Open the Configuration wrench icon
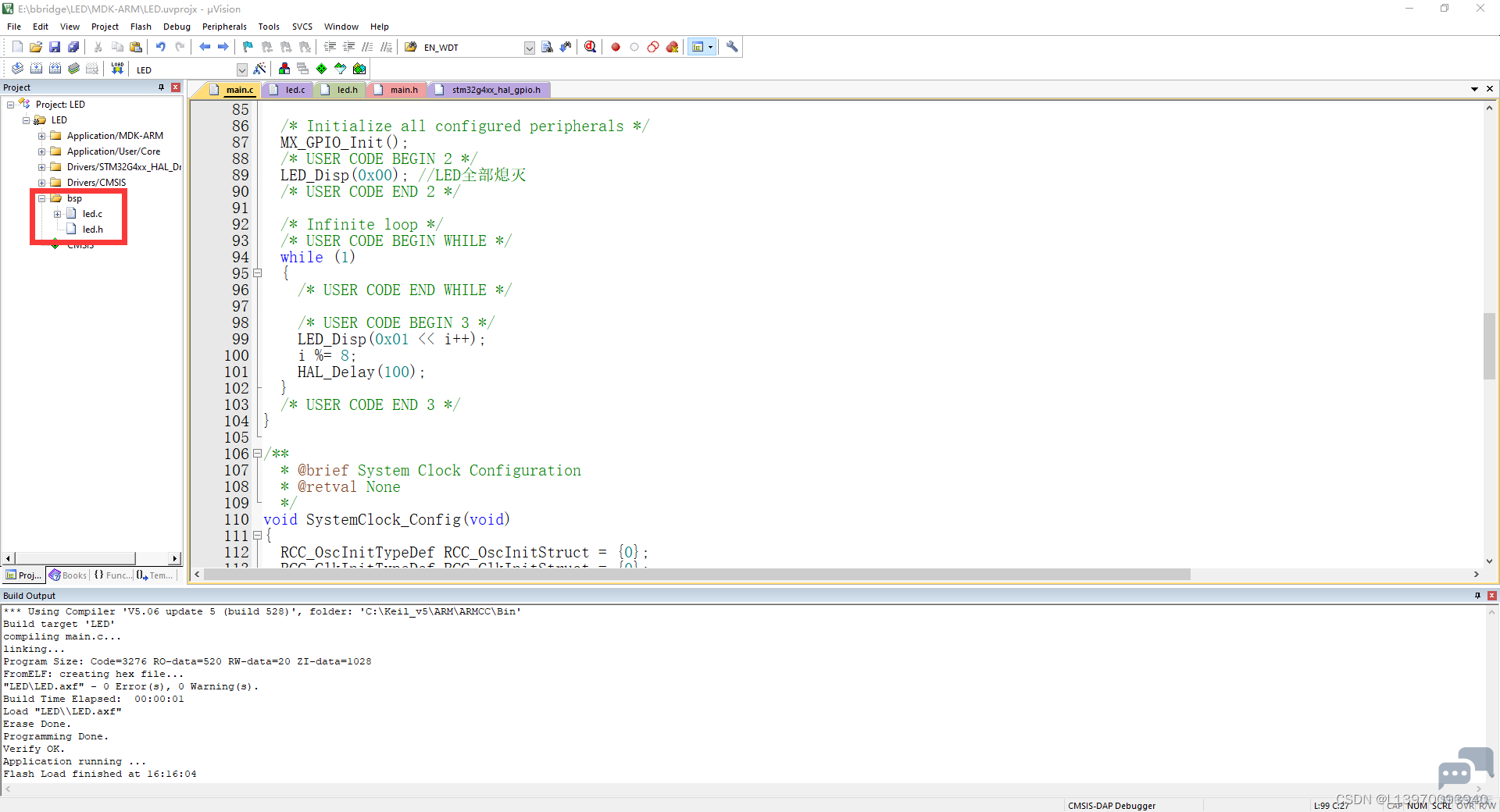 point(732,47)
